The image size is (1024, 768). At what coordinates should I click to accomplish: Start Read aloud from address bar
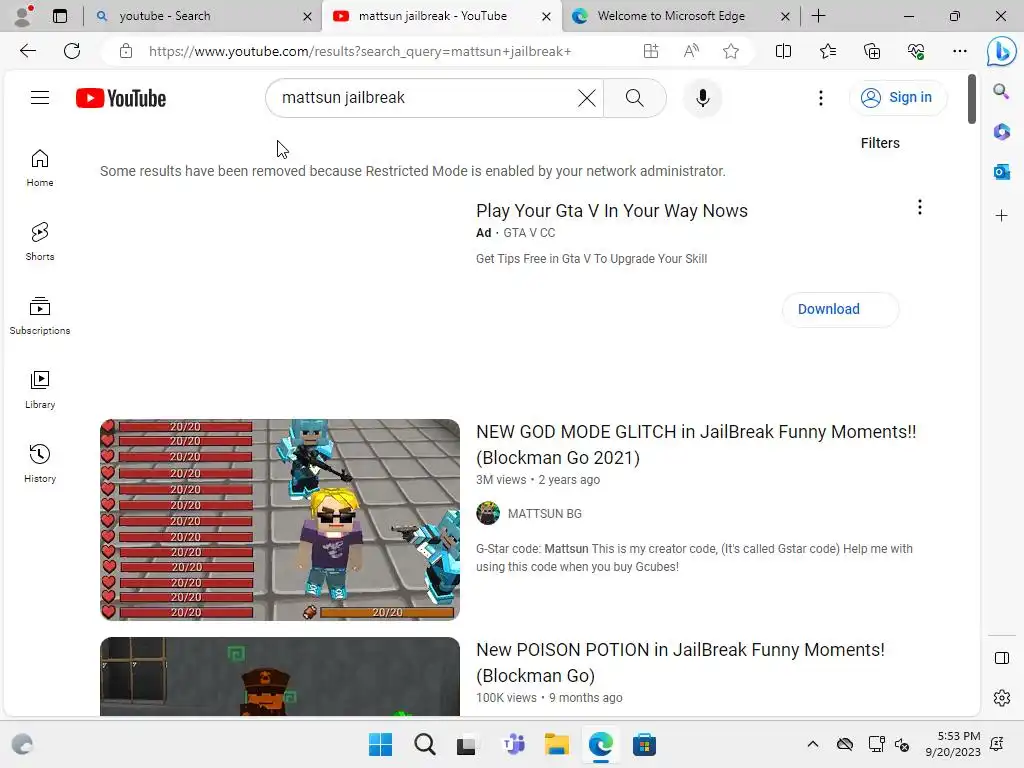click(x=691, y=51)
